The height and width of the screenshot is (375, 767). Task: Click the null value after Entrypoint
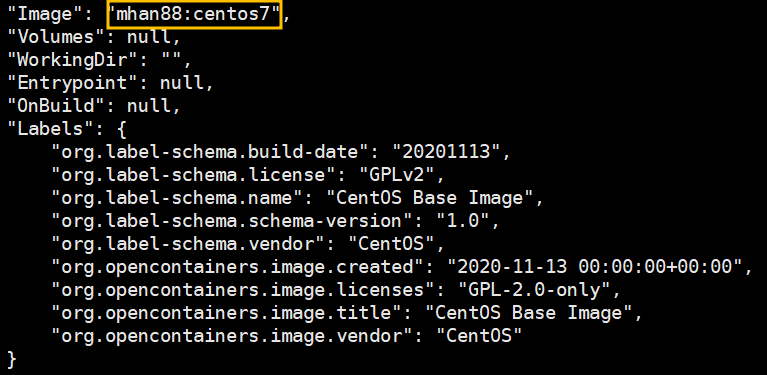(x=181, y=83)
